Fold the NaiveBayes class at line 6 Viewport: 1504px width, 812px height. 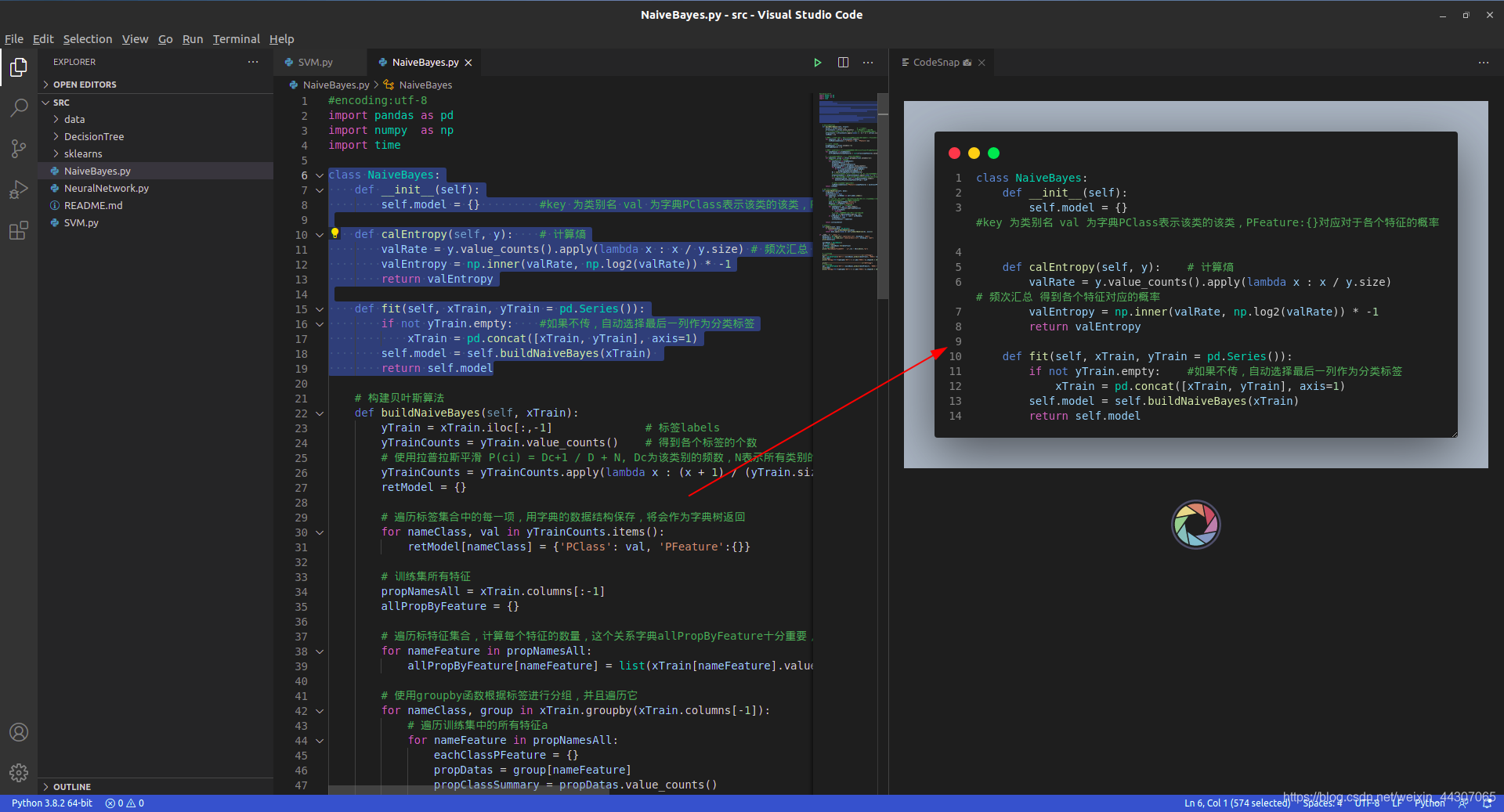pos(320,175)
